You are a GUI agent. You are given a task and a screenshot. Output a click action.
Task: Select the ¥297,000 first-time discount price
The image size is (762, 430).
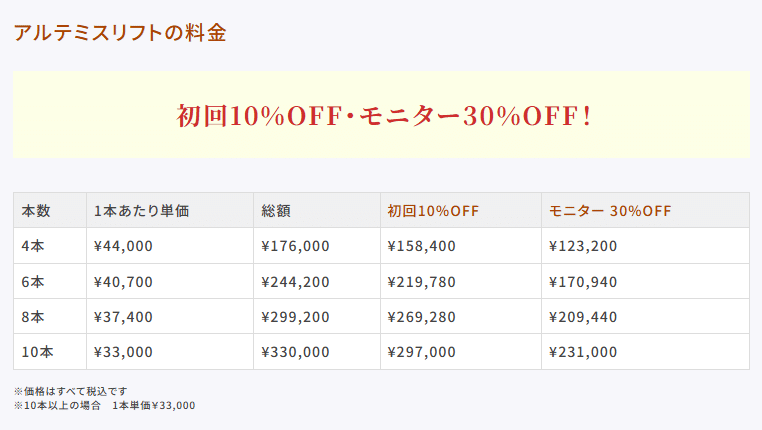click(x=421, y=352)
